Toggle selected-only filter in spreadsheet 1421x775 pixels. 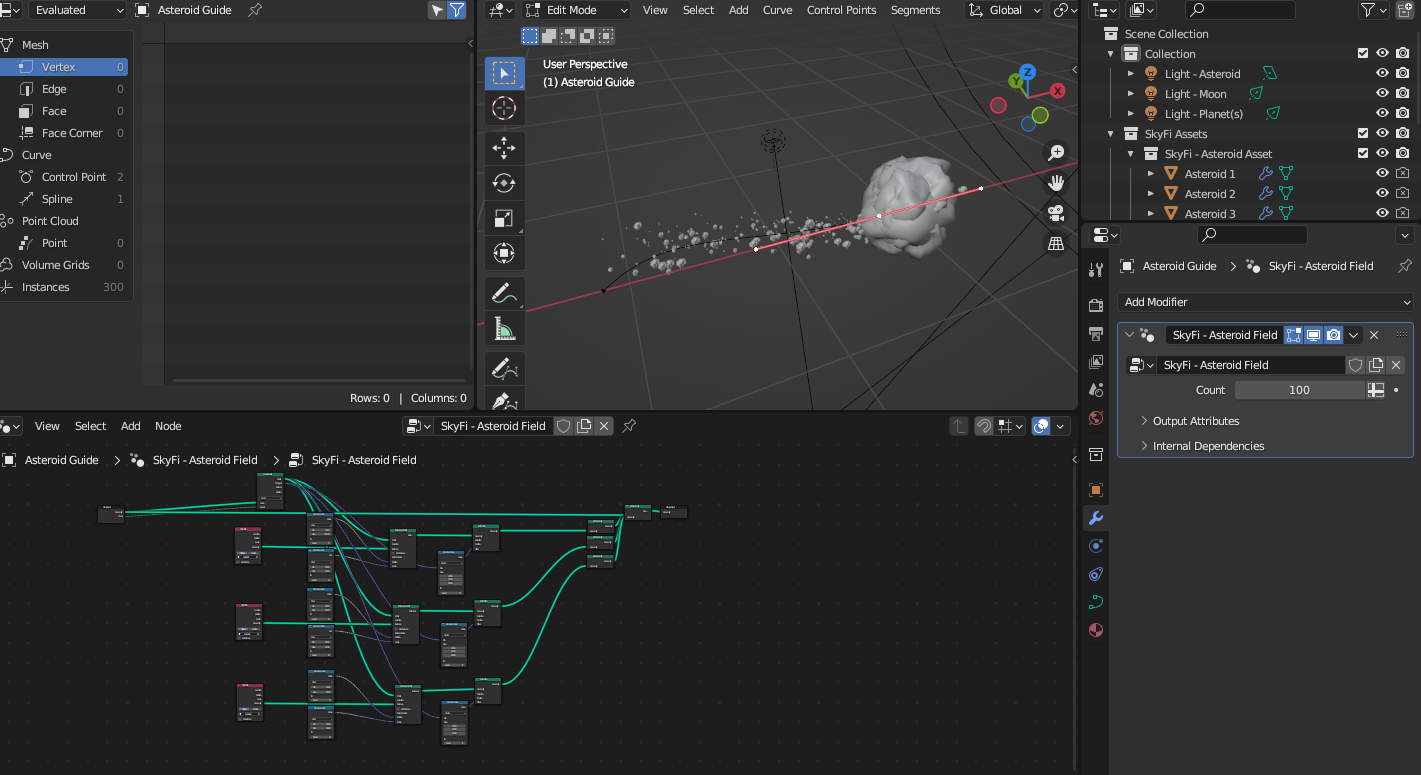[437, 10]
